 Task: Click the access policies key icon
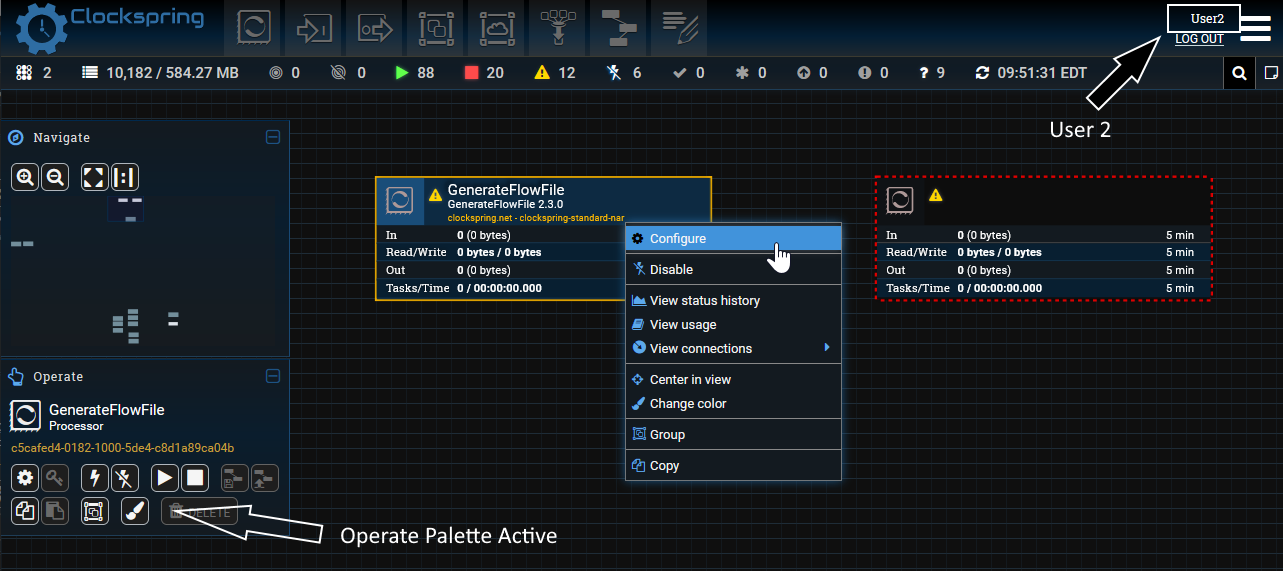[55, 478]
